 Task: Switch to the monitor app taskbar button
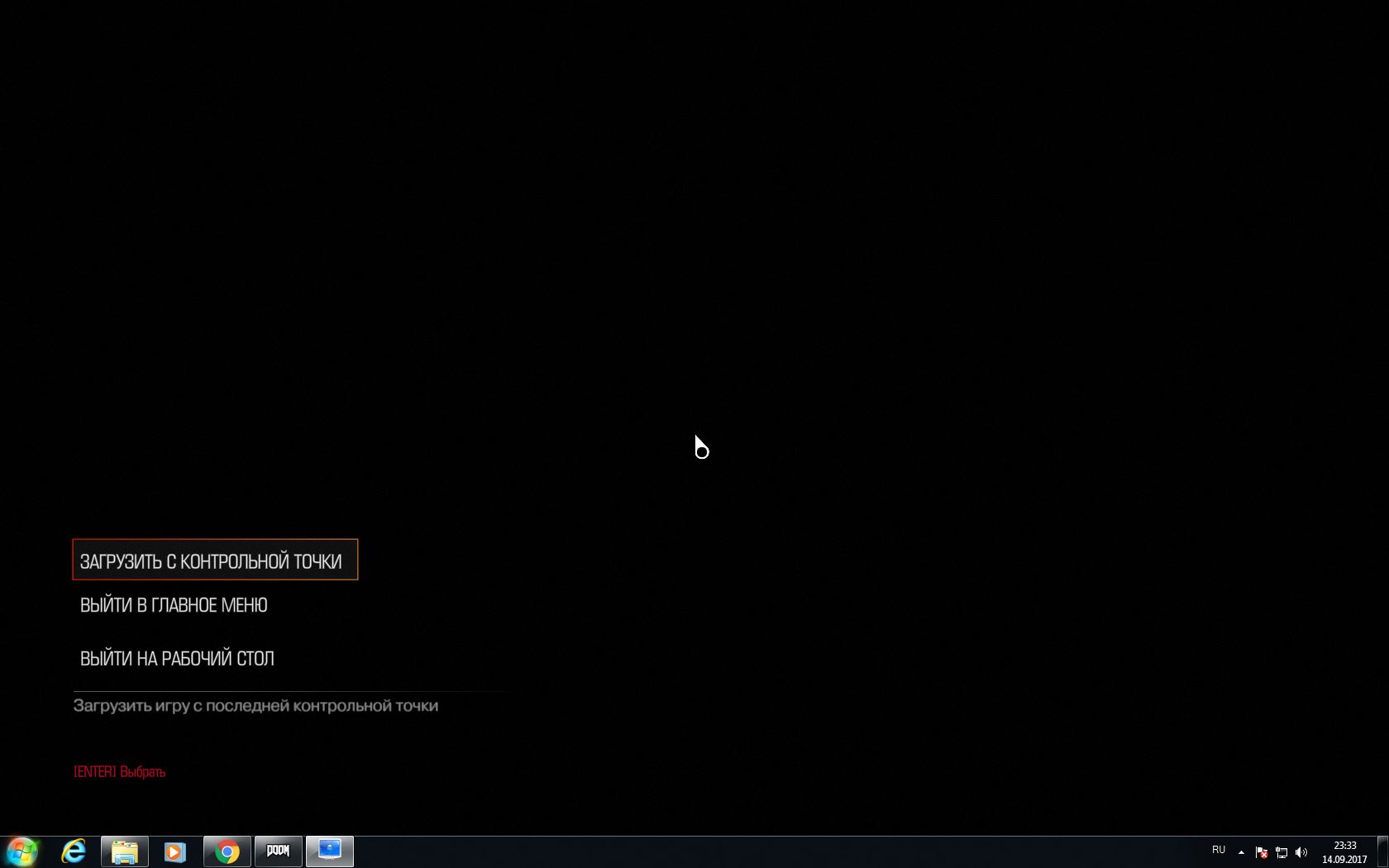pyautogui.click(x=330, y=851)
